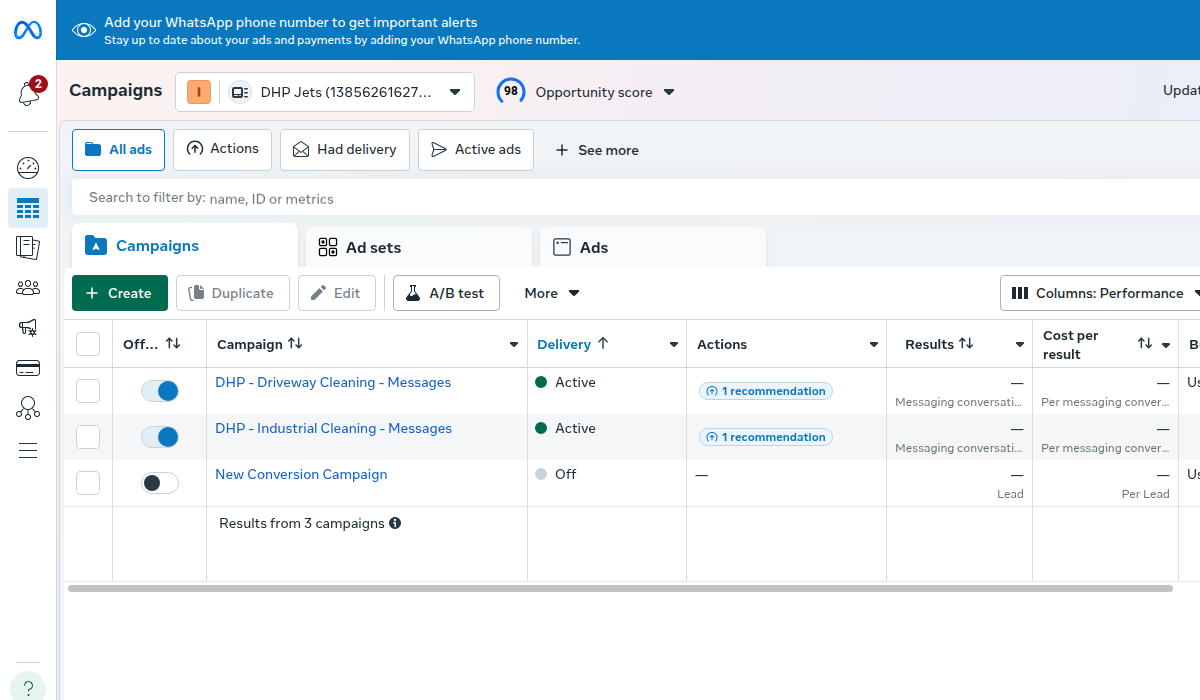
Task: Switch to the Ads tab
Action: (x=594, y=247)
